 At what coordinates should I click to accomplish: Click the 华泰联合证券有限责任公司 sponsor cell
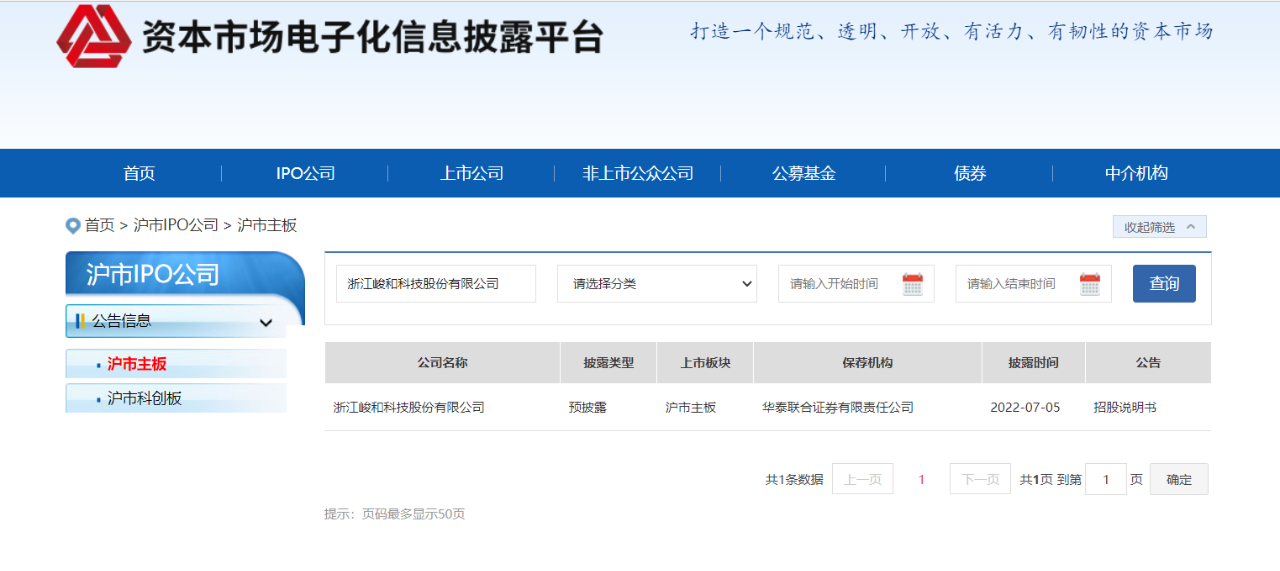click(x=838, y=408)
